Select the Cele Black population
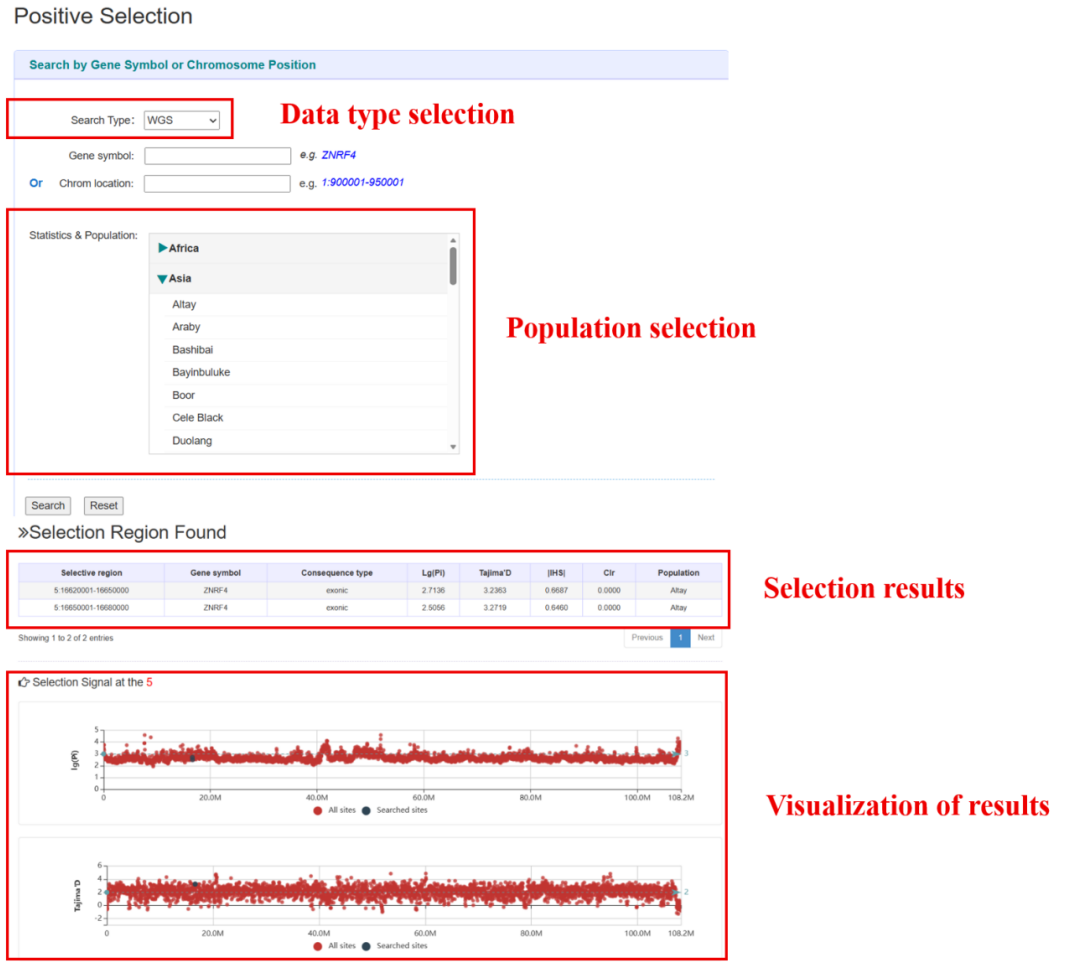Image resolution: width=1065 pixels, height=966 pixels. [198, 418]
